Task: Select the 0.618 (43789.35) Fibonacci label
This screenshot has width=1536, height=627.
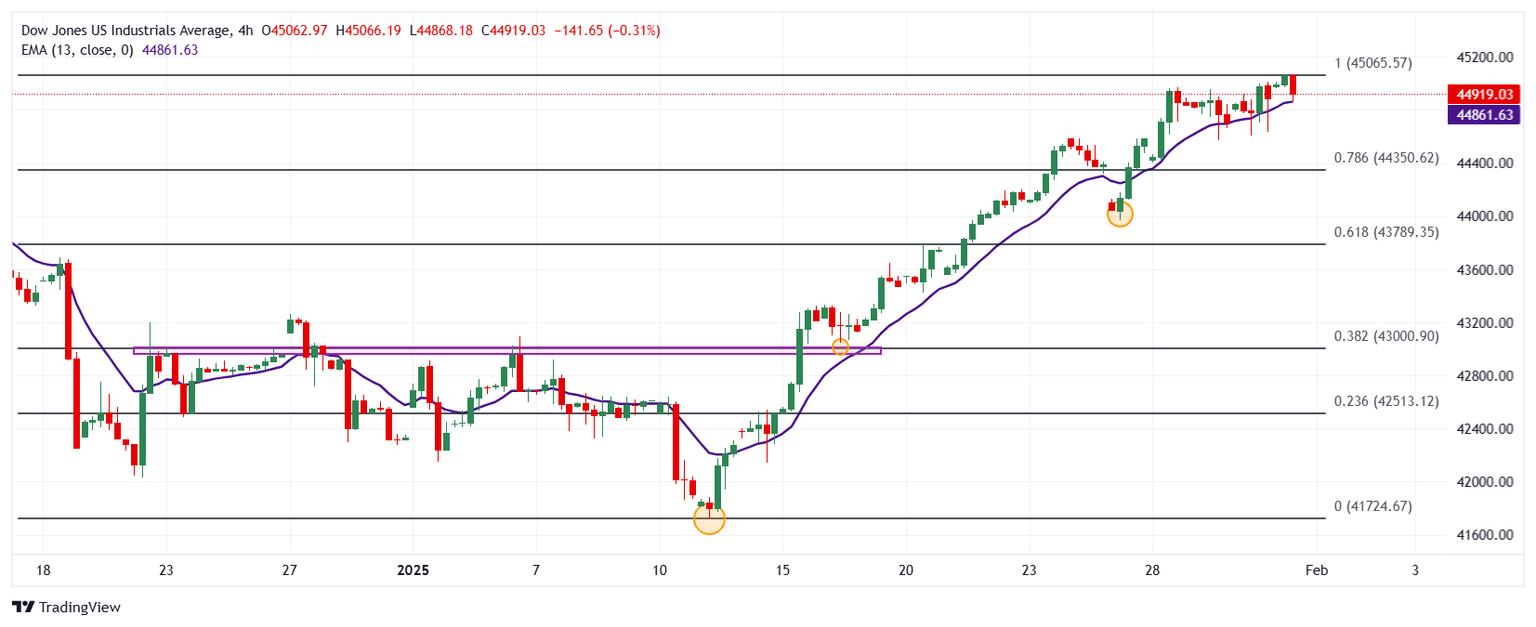Action: (x=1386, y=232)
